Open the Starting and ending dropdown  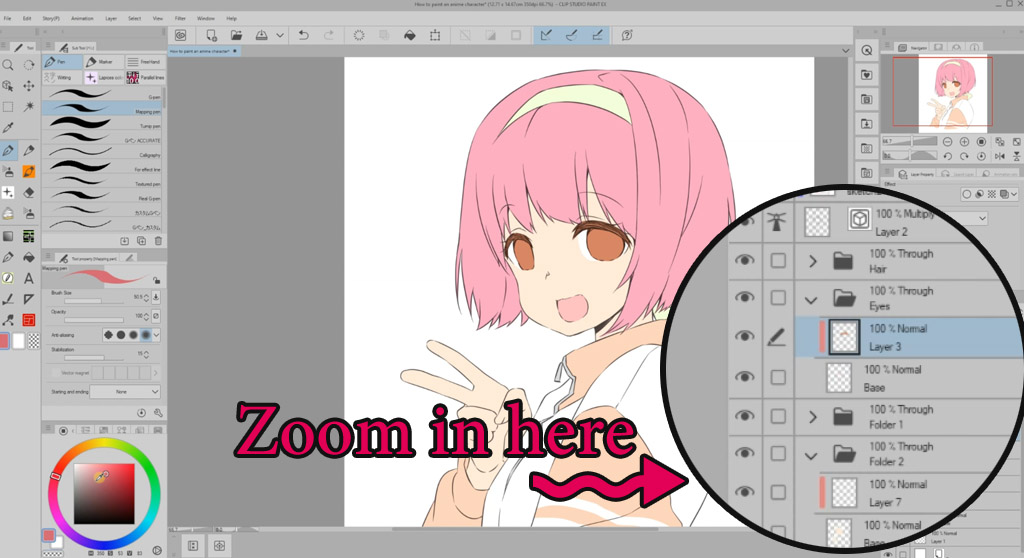click(x=125, y=392)
